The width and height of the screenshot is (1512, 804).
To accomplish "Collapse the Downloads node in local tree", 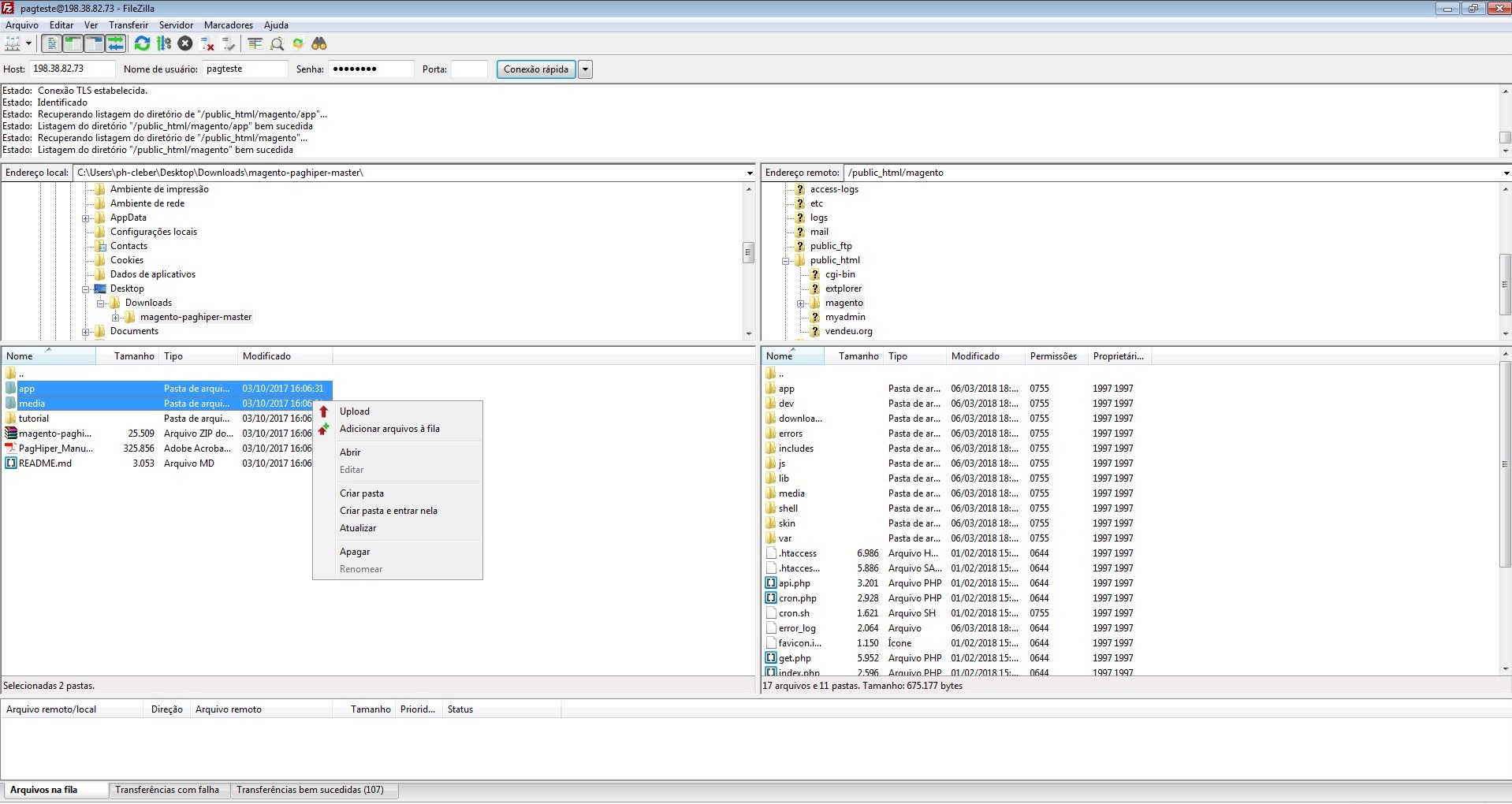I will (x=100, y=303).
